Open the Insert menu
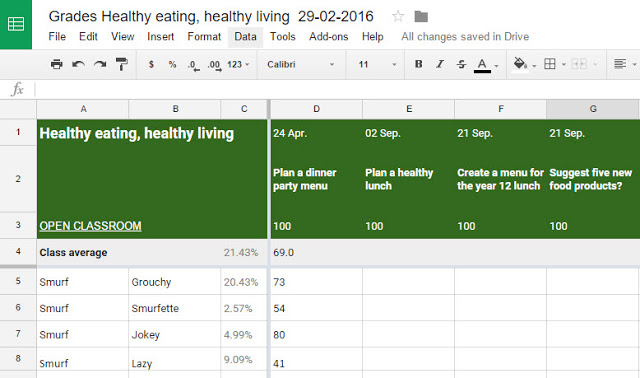Image resolution: width=640 pixels, height=378 pixels. pos(160,37)
